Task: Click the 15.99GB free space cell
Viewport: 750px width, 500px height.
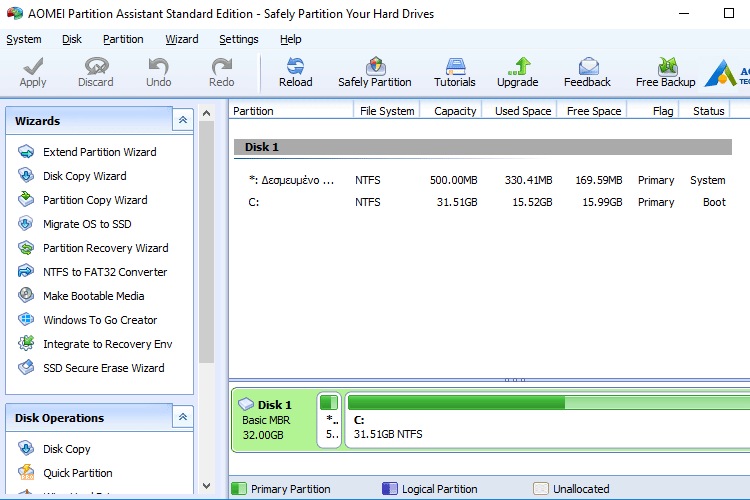Action: click(x=602, y=202)
